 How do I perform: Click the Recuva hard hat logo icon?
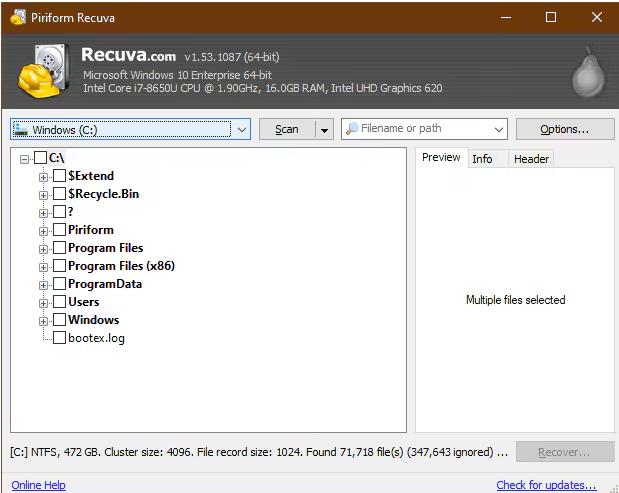point(43,71)
